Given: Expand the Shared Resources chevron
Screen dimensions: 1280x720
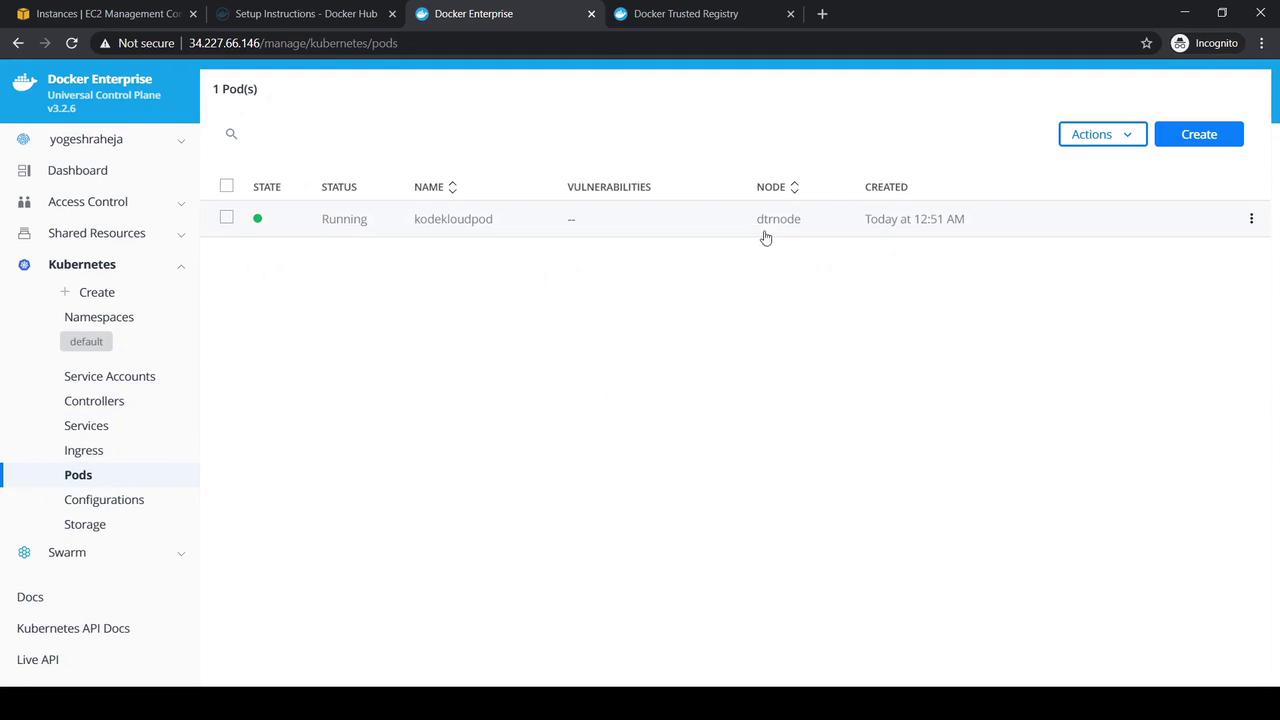Looking at the screenshot, I should (x=181, y=234).
